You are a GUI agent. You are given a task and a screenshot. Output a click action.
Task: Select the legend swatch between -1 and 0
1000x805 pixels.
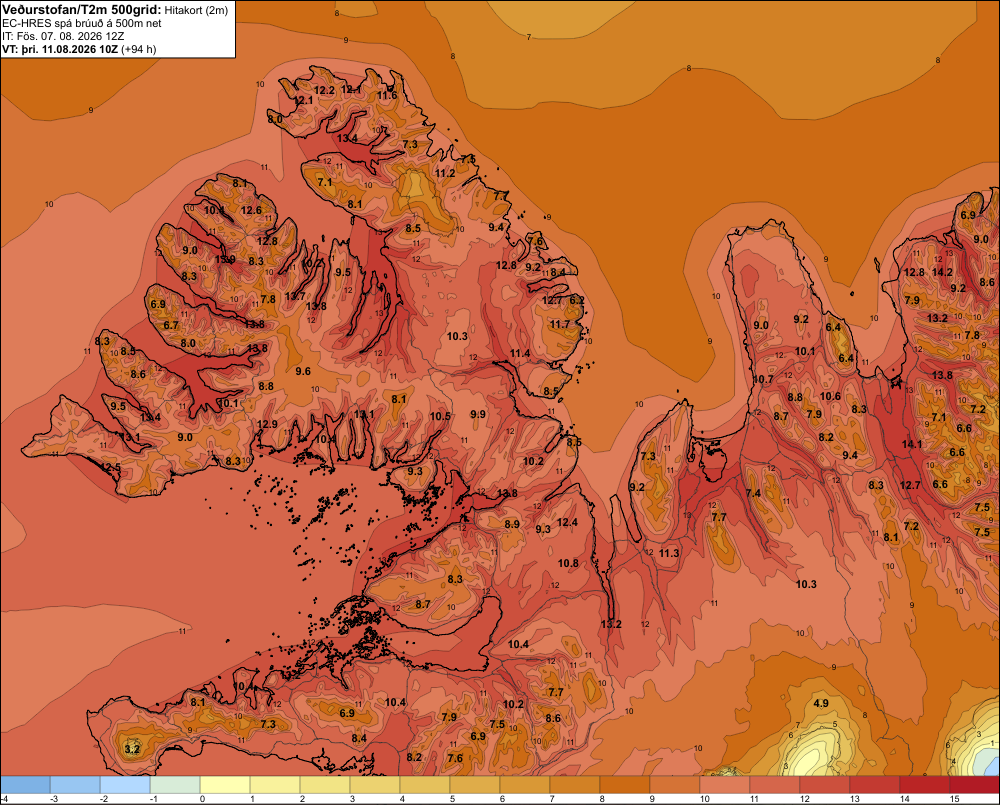tap(175, 785)
